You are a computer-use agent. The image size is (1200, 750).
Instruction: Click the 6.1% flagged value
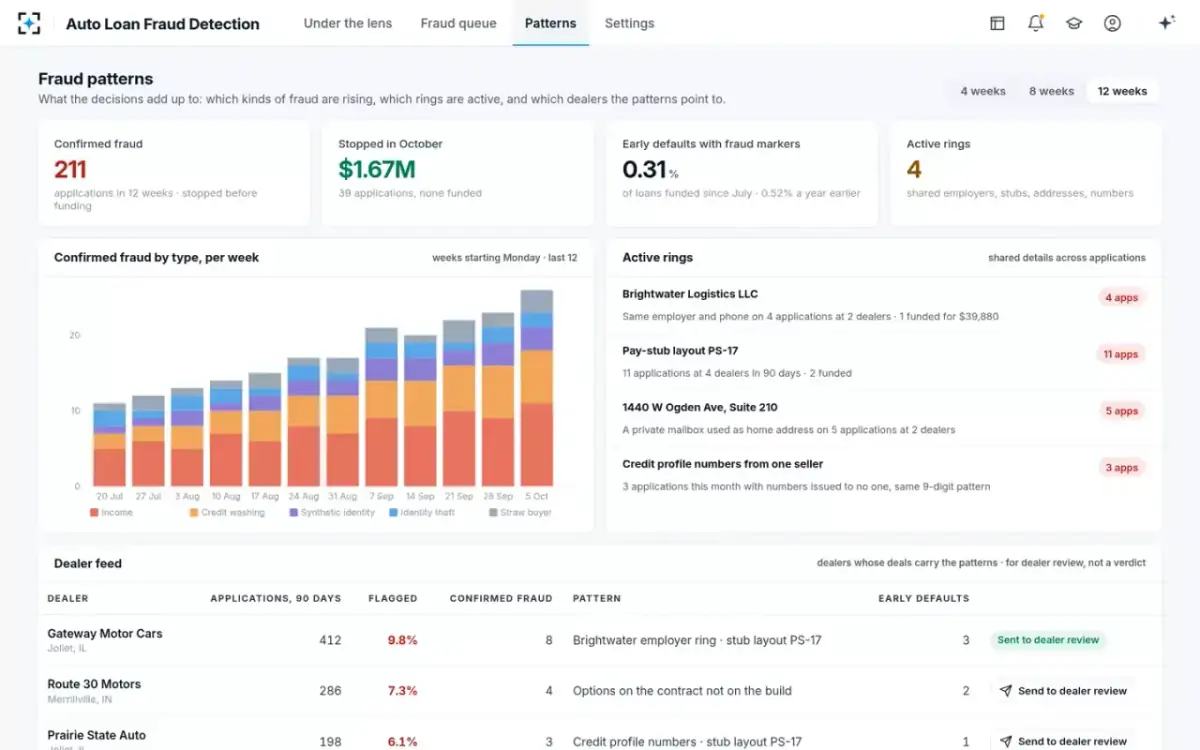tap(402, 742)
